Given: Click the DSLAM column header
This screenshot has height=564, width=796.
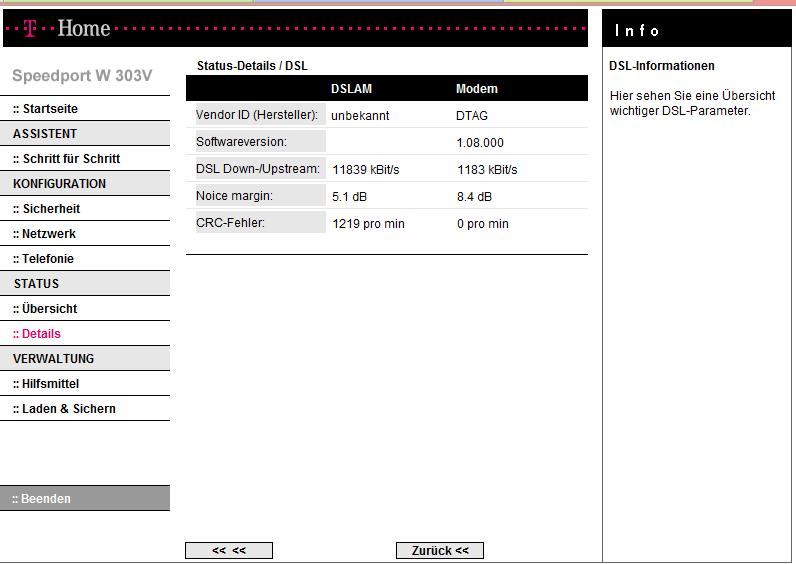Looking at the screenshot, I should click(351, 89).
